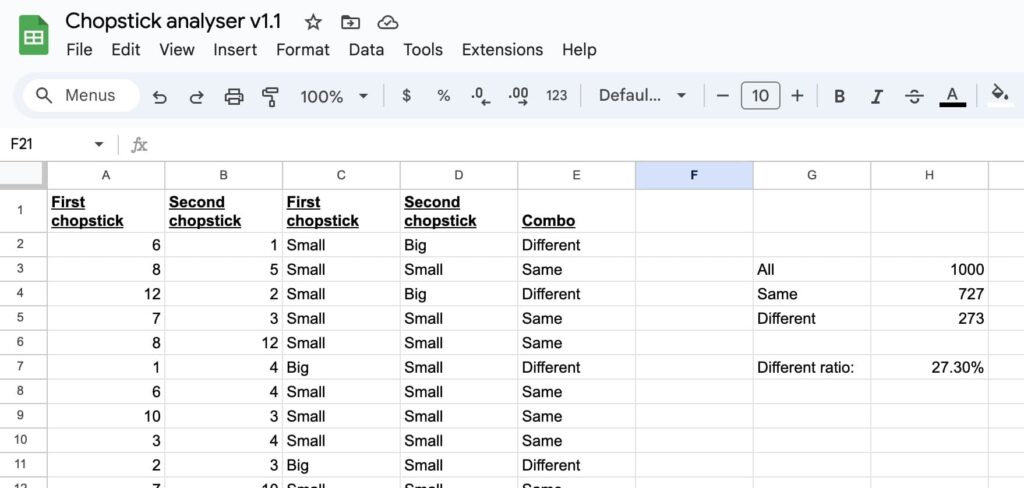Toggle bold formatting
The height and width of the screenshot is (488, 1024).
click(839, 97)
